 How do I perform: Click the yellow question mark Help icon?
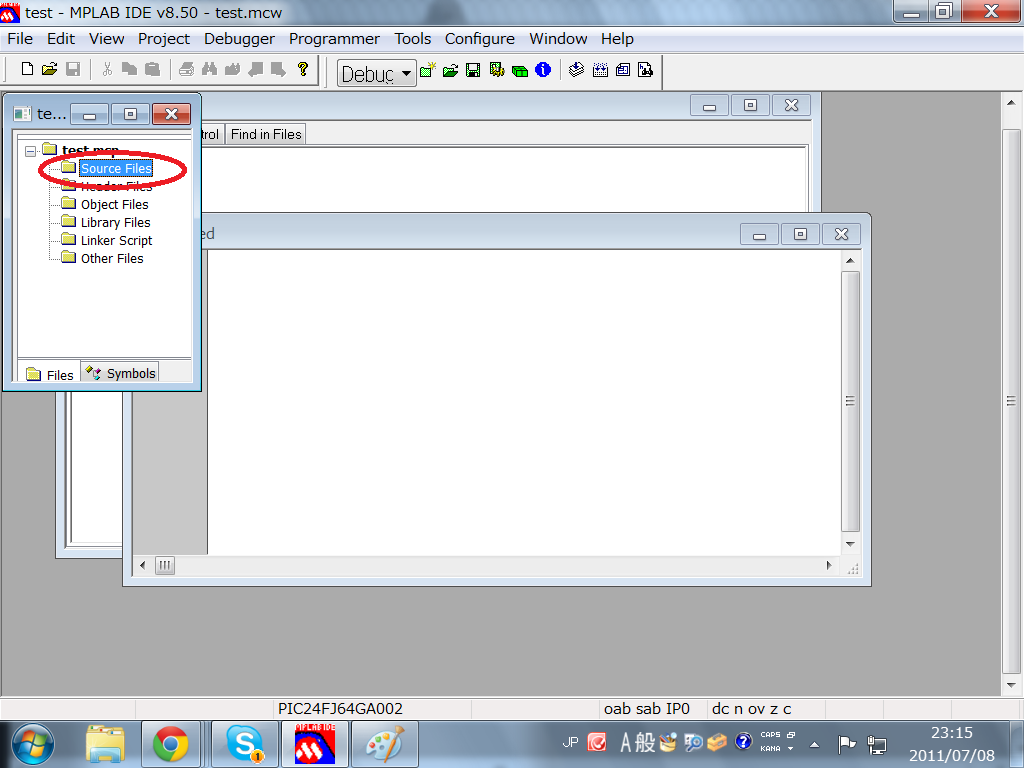[x=302, y=69]
